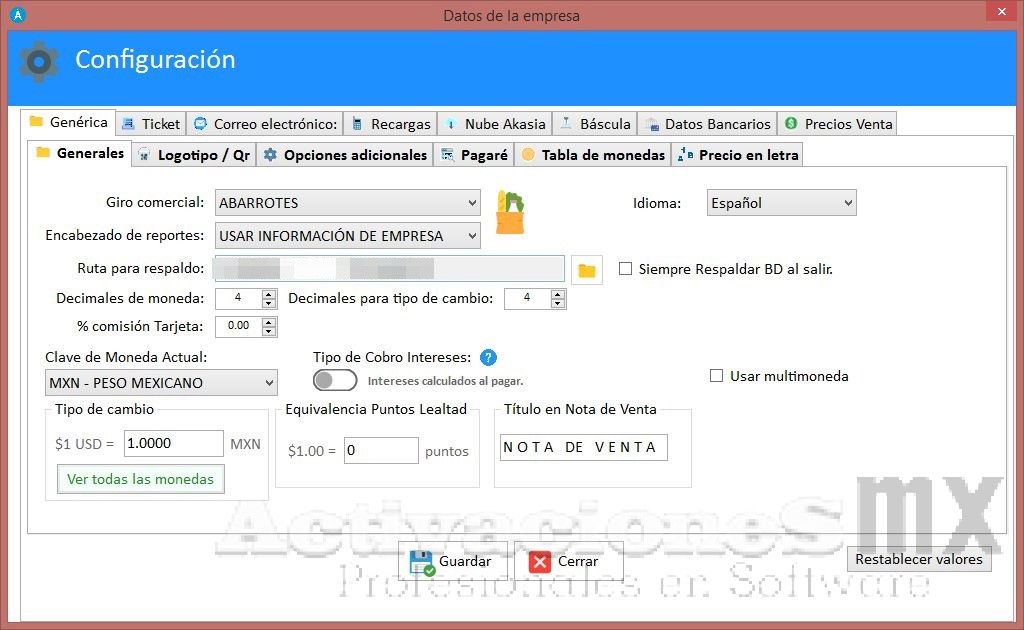Open the Logotipo / Qr sub-tab
This screenshot has width=1024, height=630.
coord(194,155)
